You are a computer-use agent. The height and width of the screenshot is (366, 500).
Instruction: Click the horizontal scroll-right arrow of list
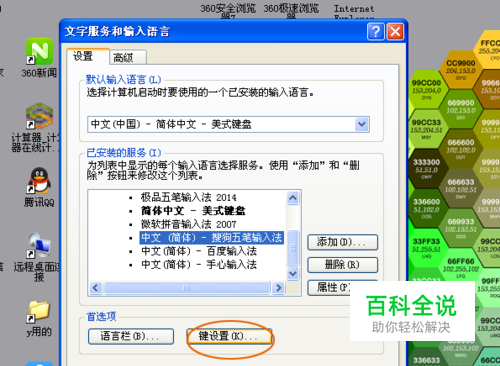(278, 288)
